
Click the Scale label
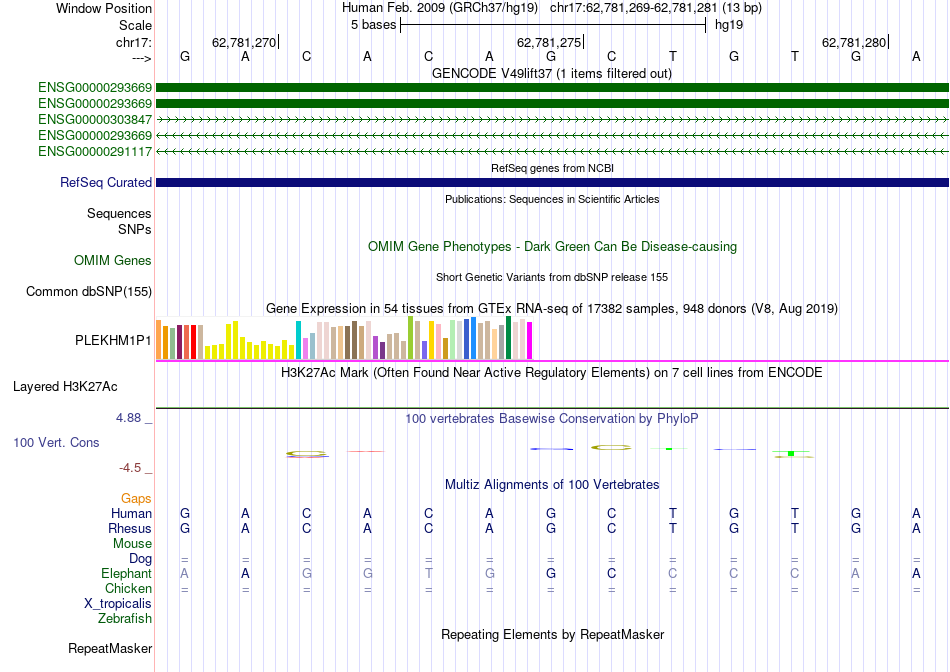click(135, 25)
